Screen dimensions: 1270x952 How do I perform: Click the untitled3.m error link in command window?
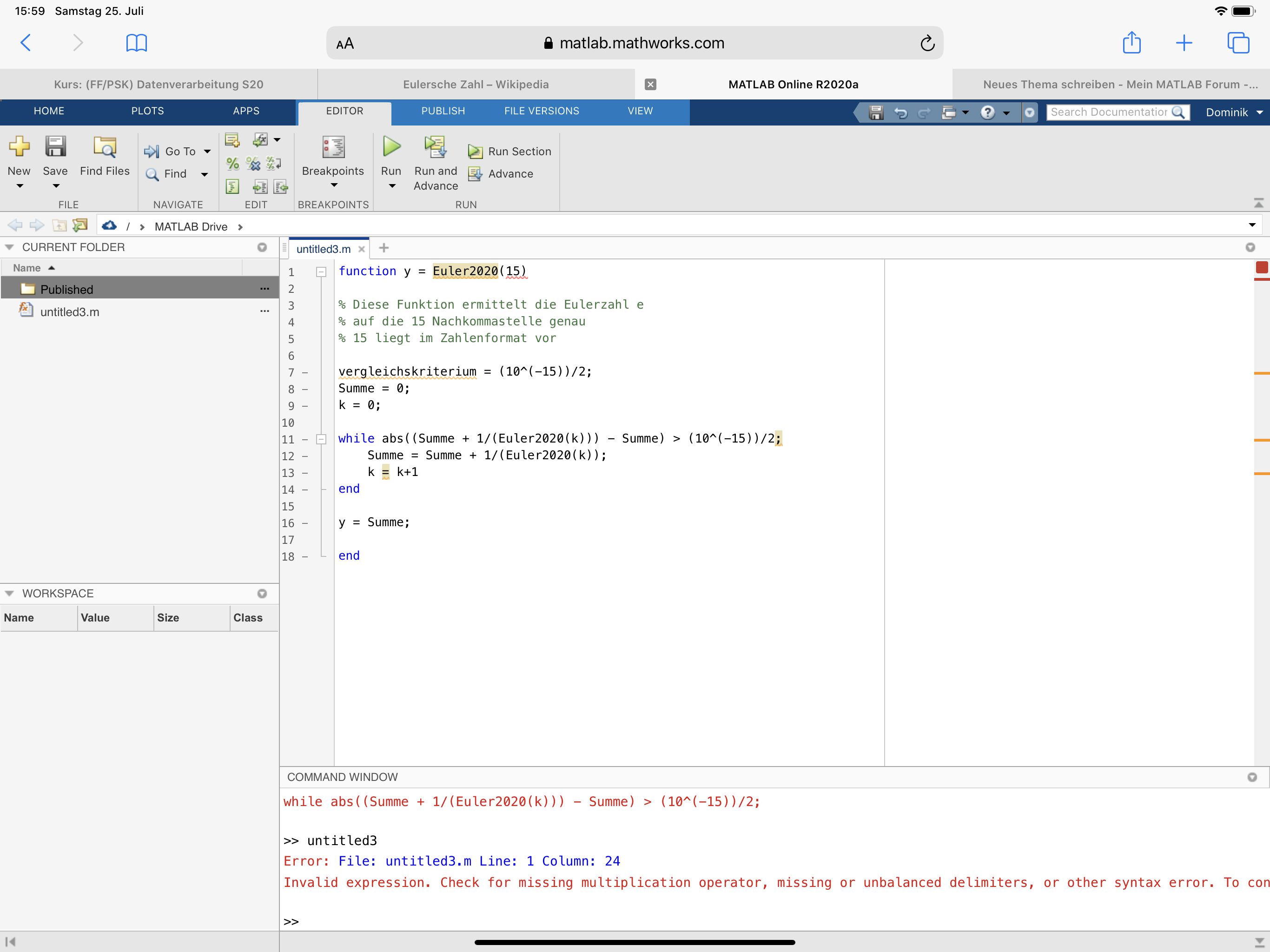click(428, 861)
